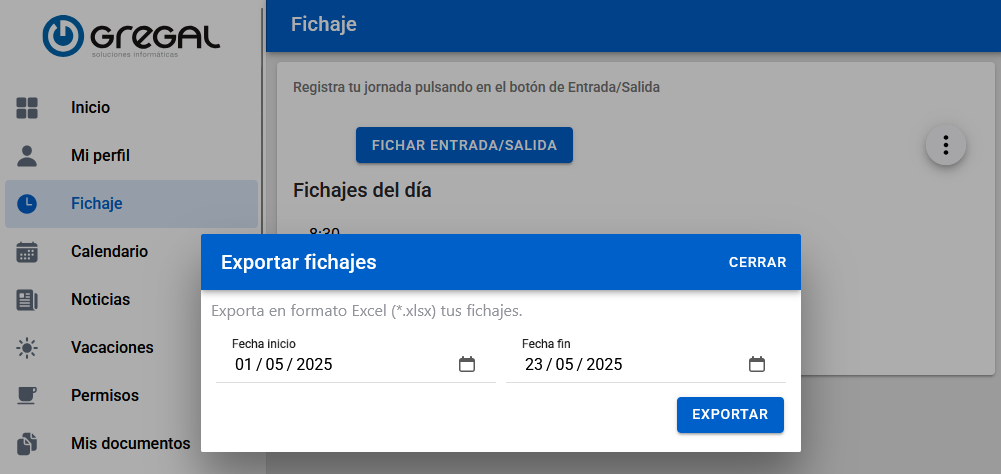Viewport: 1001px width, 474px height.
Task: Click the Gregal logo
Action: (x=131, y=36)
